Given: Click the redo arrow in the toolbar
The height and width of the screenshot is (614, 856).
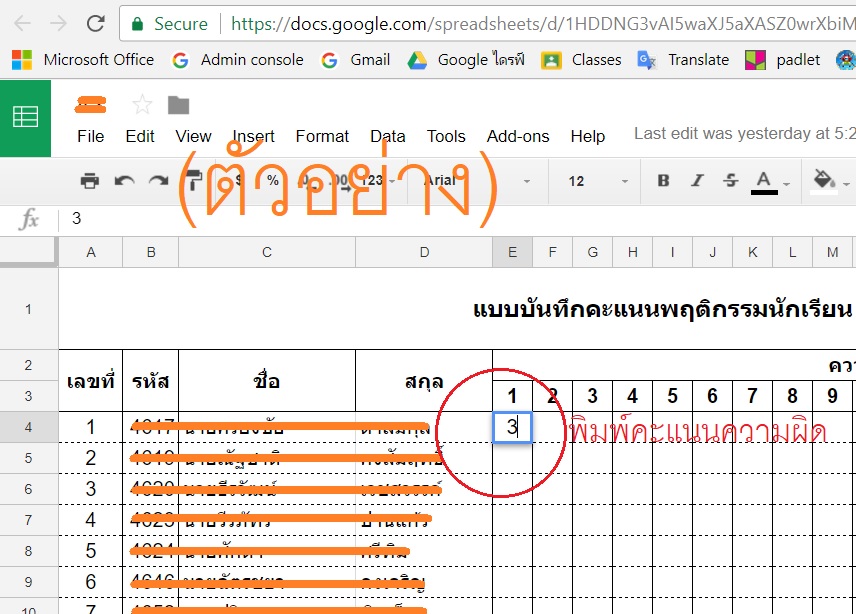Looking at the screenshot, I should (x=158, y=181).
